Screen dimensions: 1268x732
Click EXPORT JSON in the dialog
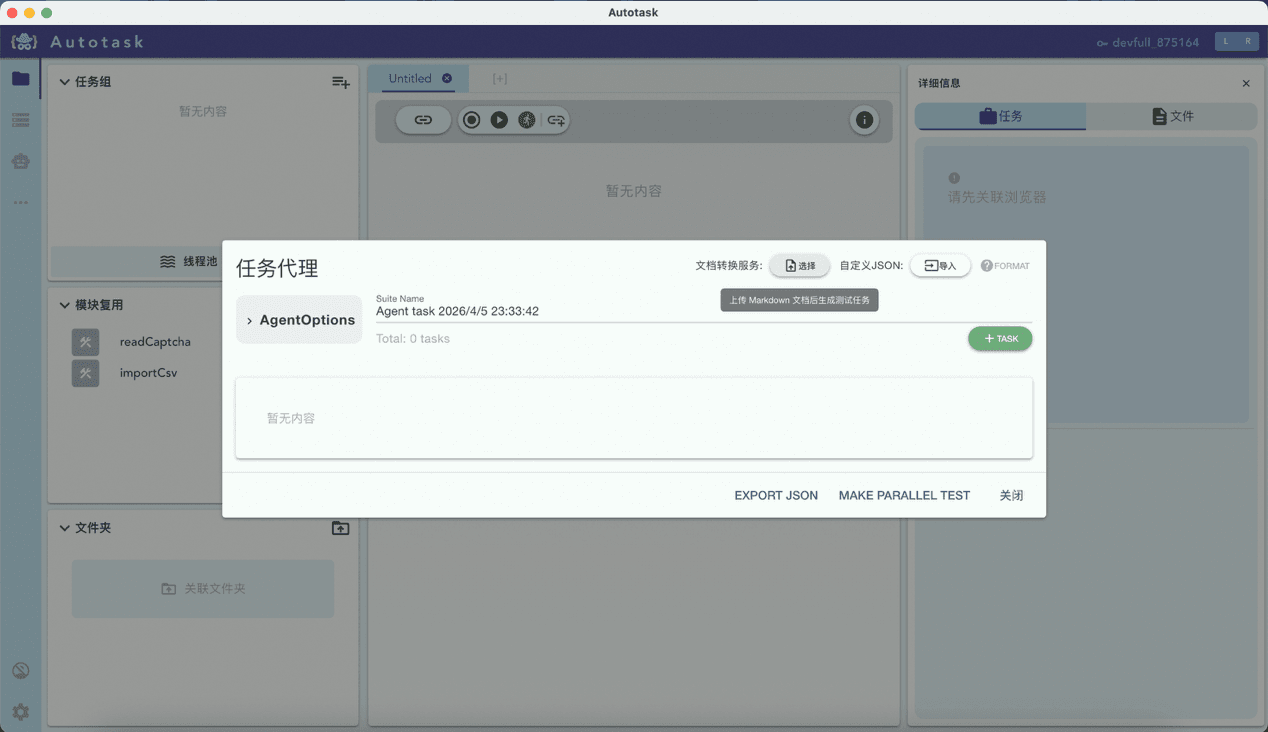coord(776,495)
